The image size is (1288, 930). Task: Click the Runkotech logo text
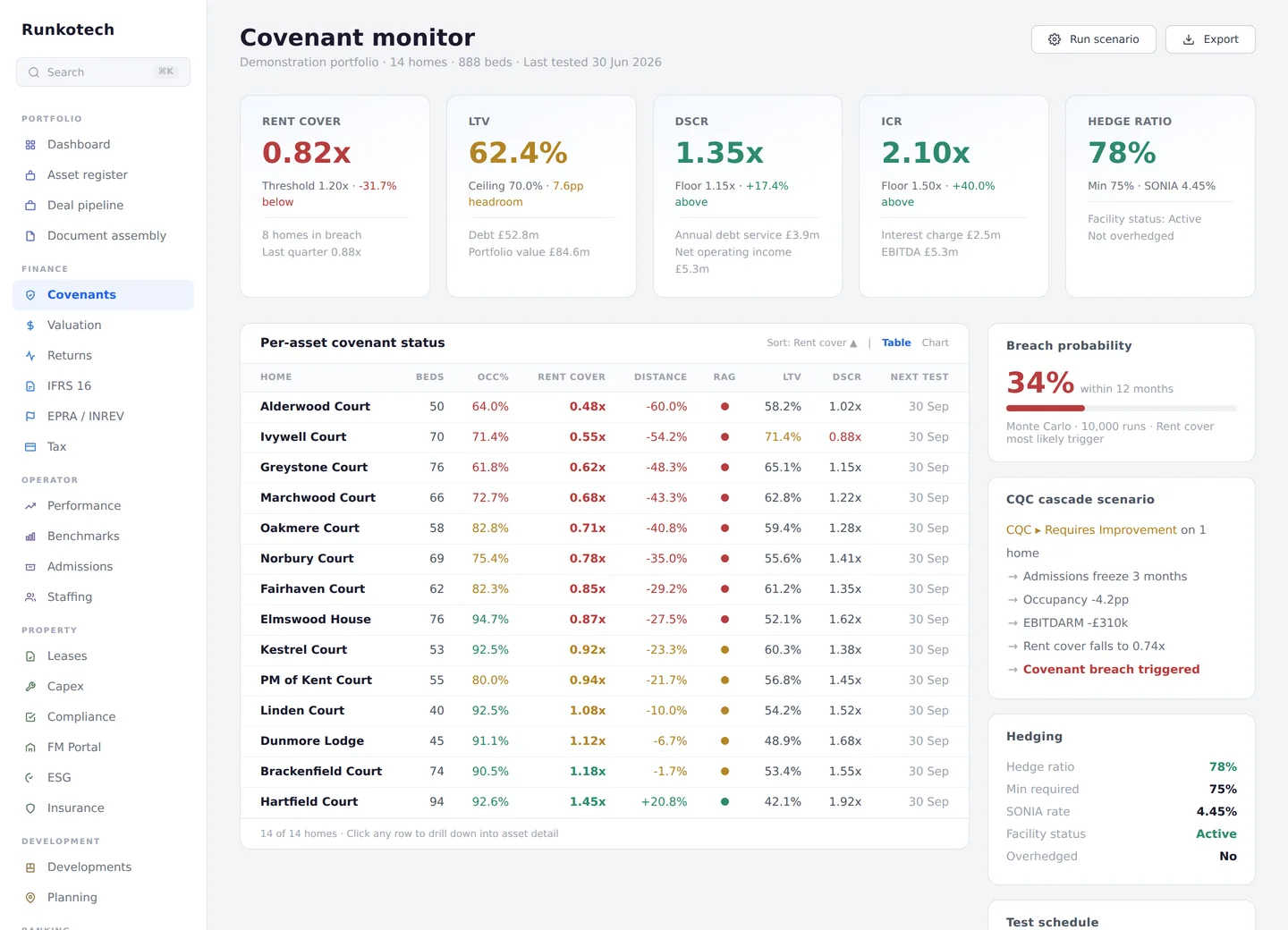pos(68,30)
